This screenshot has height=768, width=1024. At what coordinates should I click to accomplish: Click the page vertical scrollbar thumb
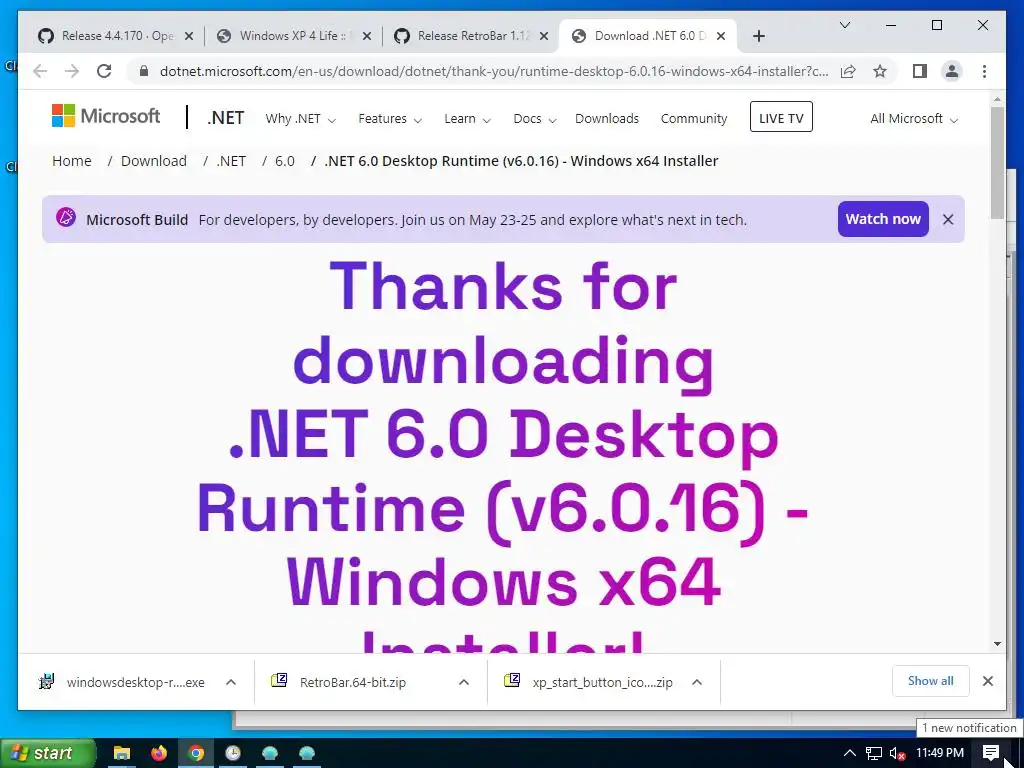pos(997,163)
